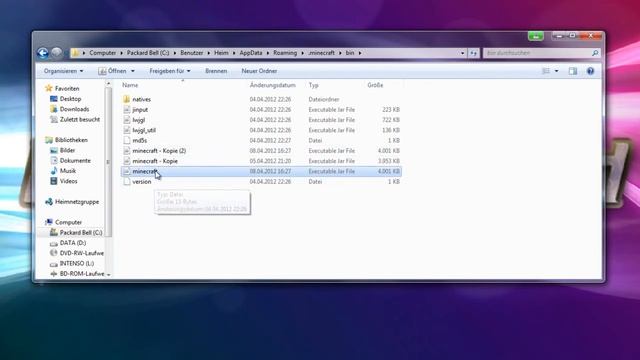Select the DATA (D:) drive

(x=73, y=243)
